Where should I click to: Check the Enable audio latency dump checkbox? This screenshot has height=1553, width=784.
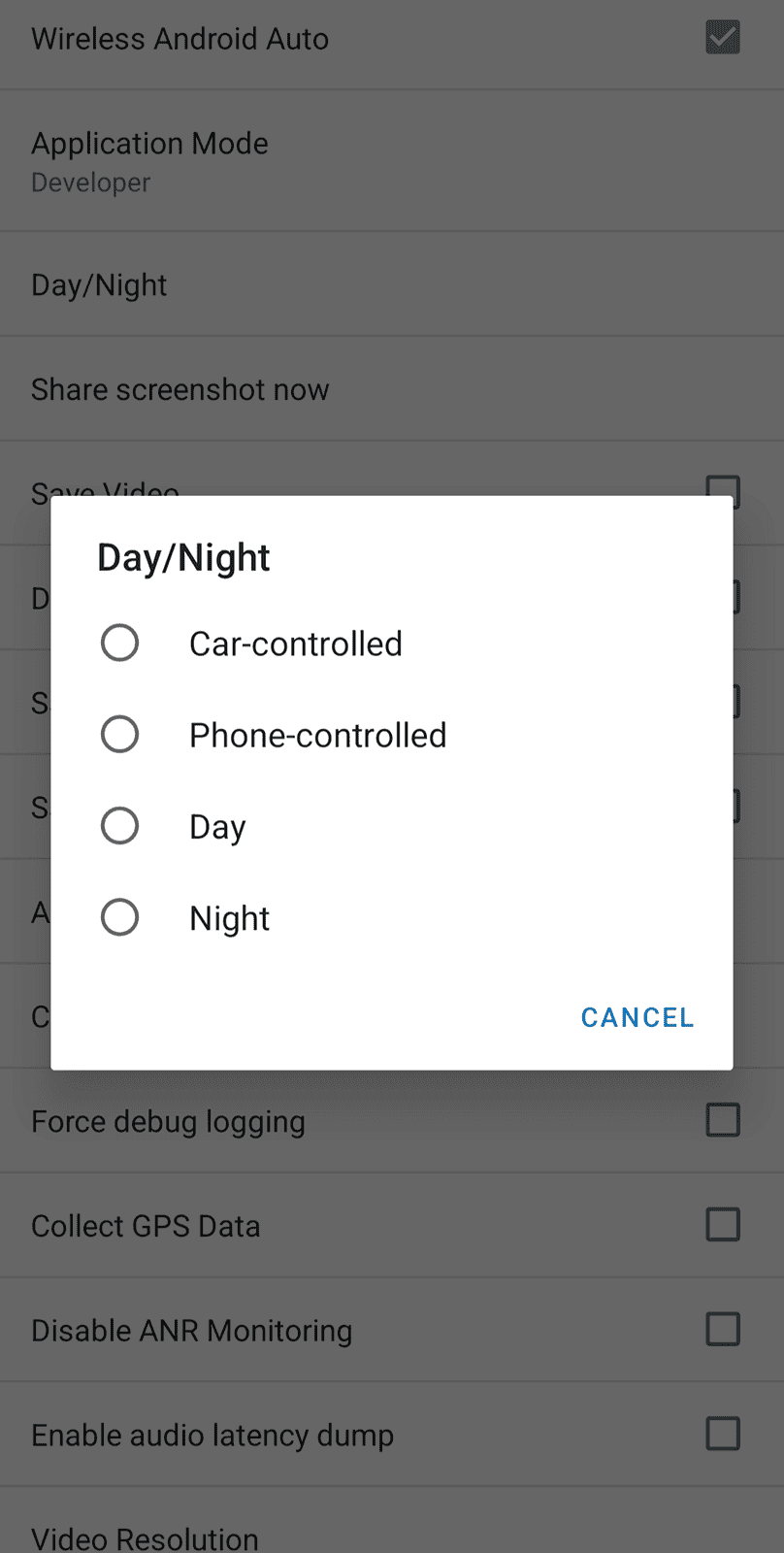[722, 1435]
